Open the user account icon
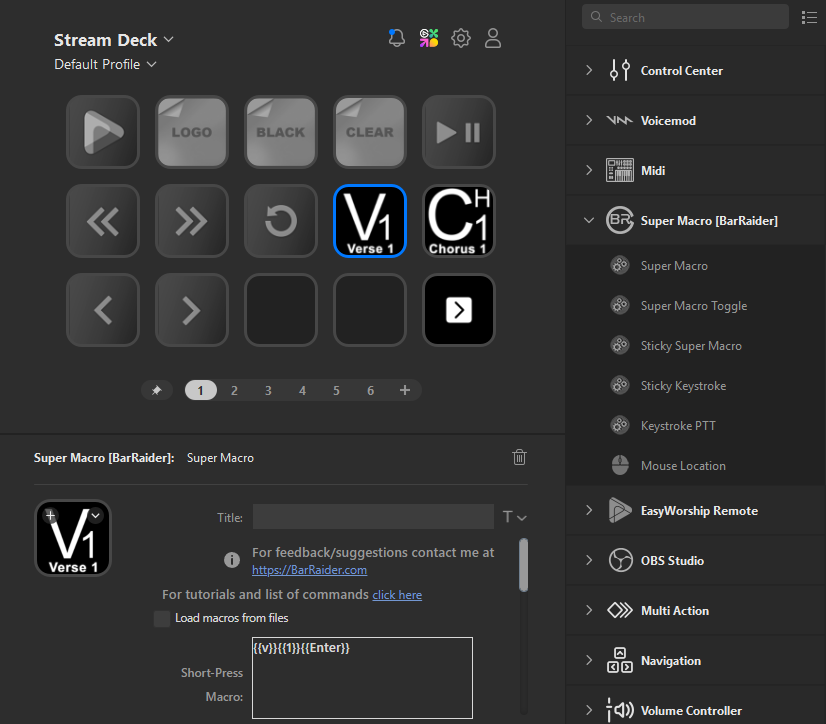826x724 pixels. pos(493,38)
